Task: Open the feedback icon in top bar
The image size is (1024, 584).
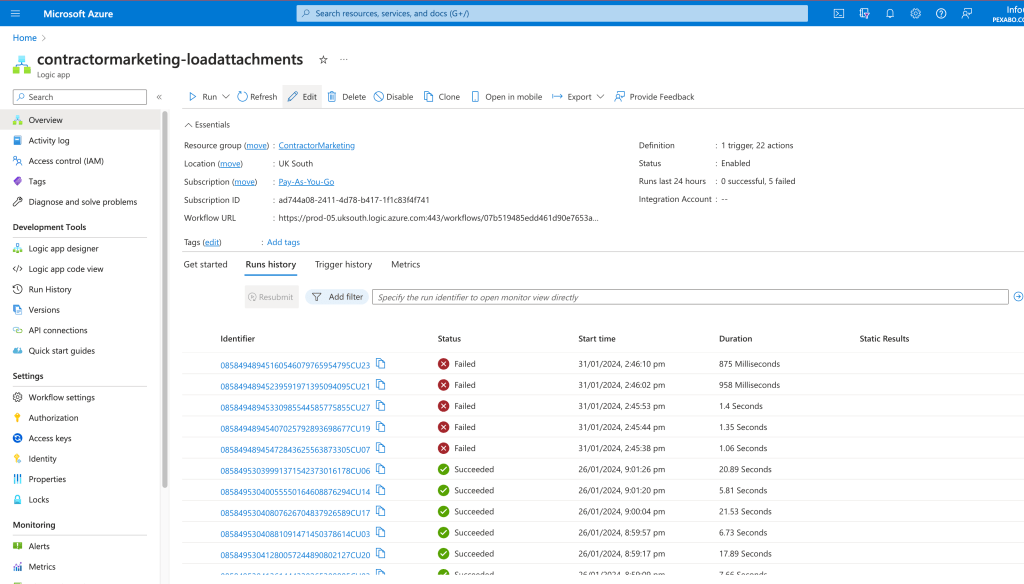Action: coord(967,13)
